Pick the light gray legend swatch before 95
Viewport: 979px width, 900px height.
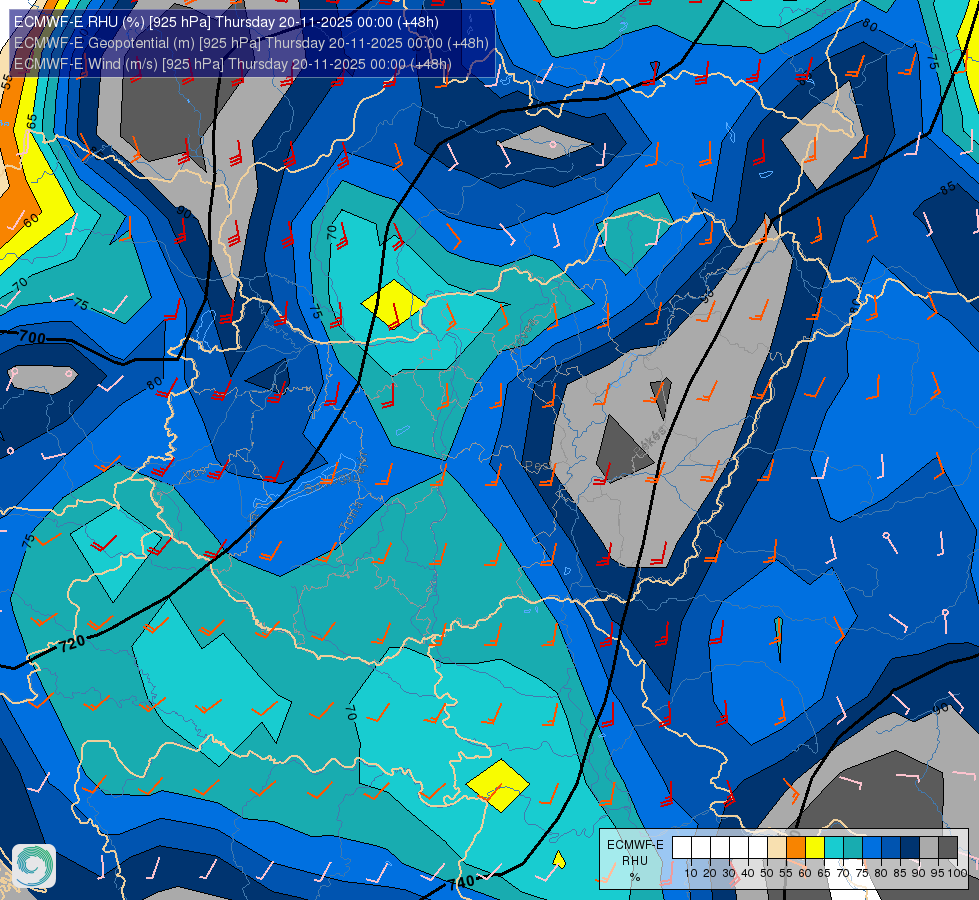point(929,847)
